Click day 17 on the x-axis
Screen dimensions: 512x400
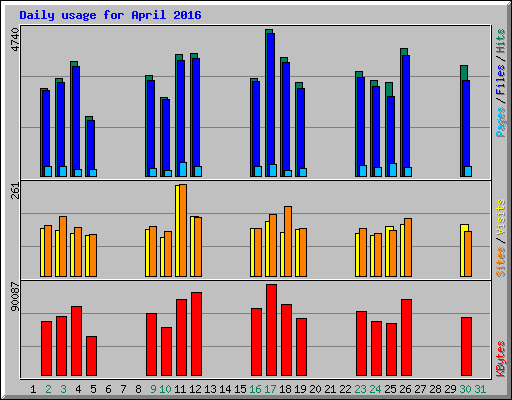point(270,389)
